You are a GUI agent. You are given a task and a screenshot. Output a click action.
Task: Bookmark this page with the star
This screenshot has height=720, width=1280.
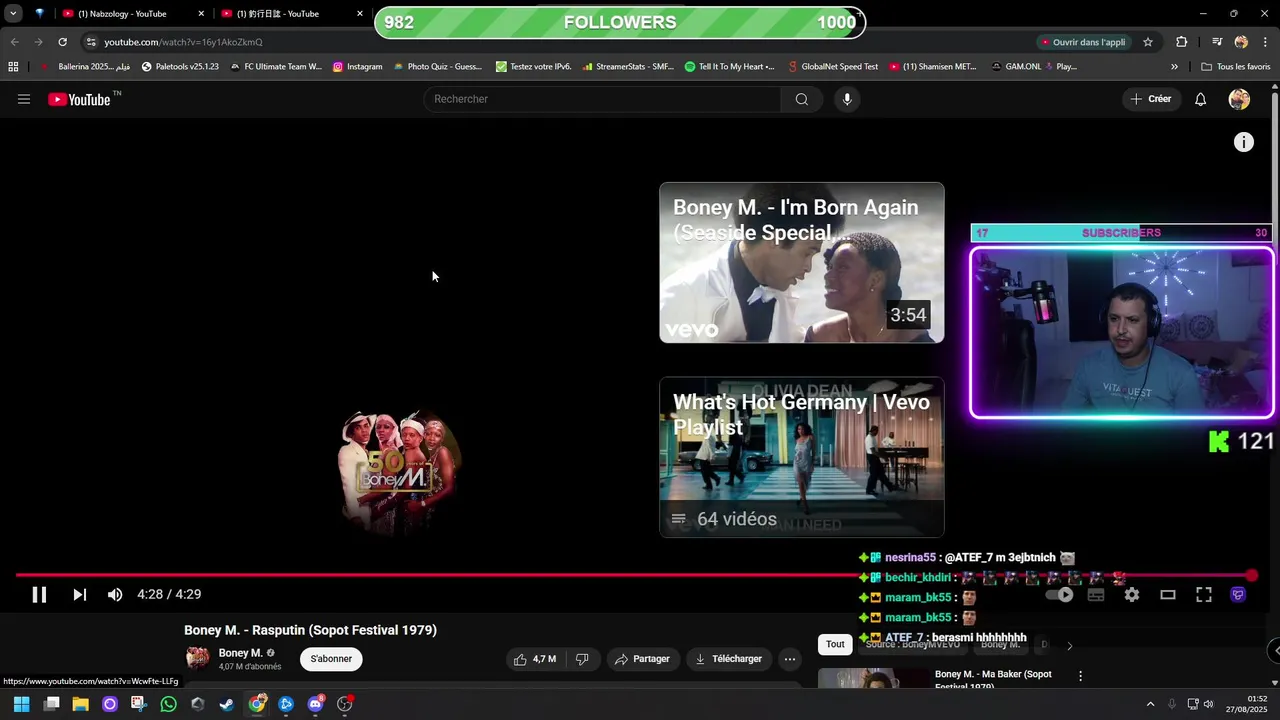click(1148, 42)
